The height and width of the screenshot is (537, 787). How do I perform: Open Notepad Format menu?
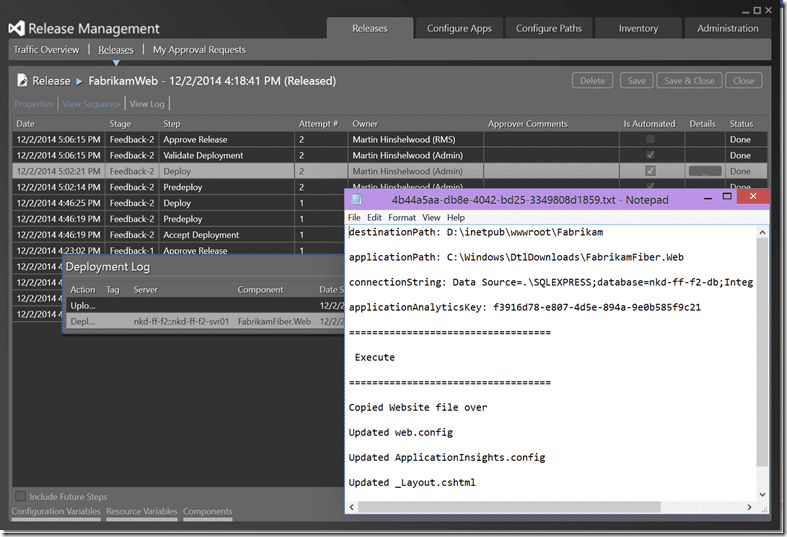(402, 217)
